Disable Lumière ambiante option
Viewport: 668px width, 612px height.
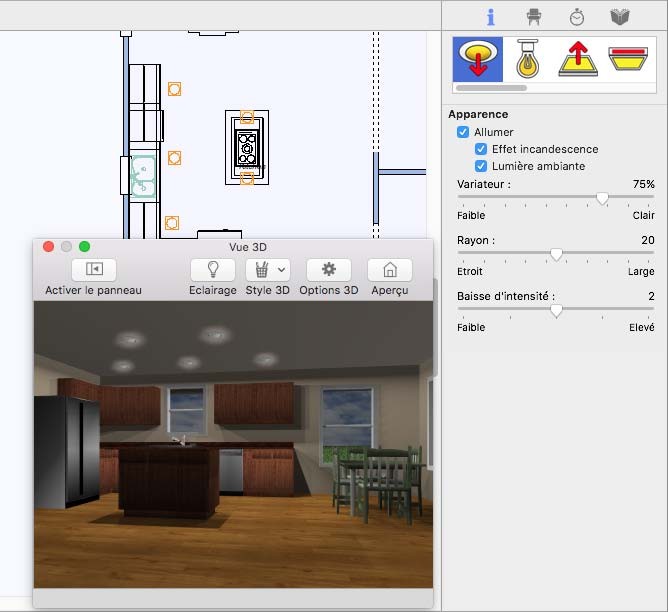(x=481, y=166)
